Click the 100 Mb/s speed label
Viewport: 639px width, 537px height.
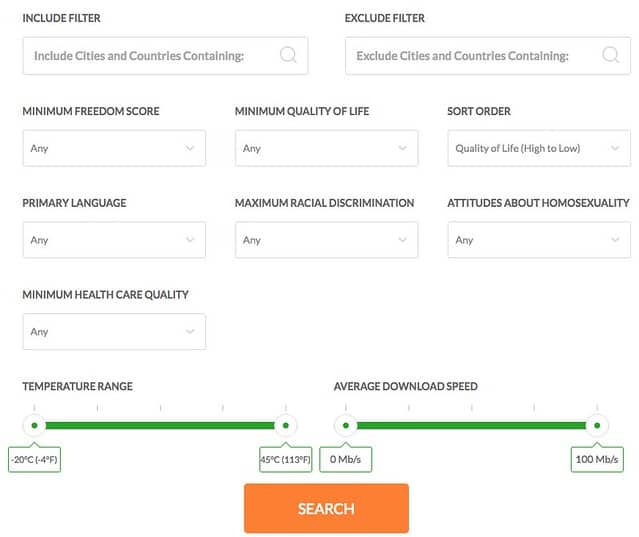[x=597, y=459]
